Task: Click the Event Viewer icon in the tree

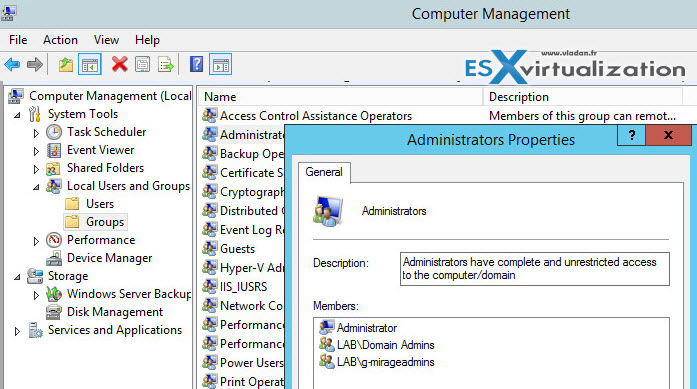Action: (x=54, y=150)
